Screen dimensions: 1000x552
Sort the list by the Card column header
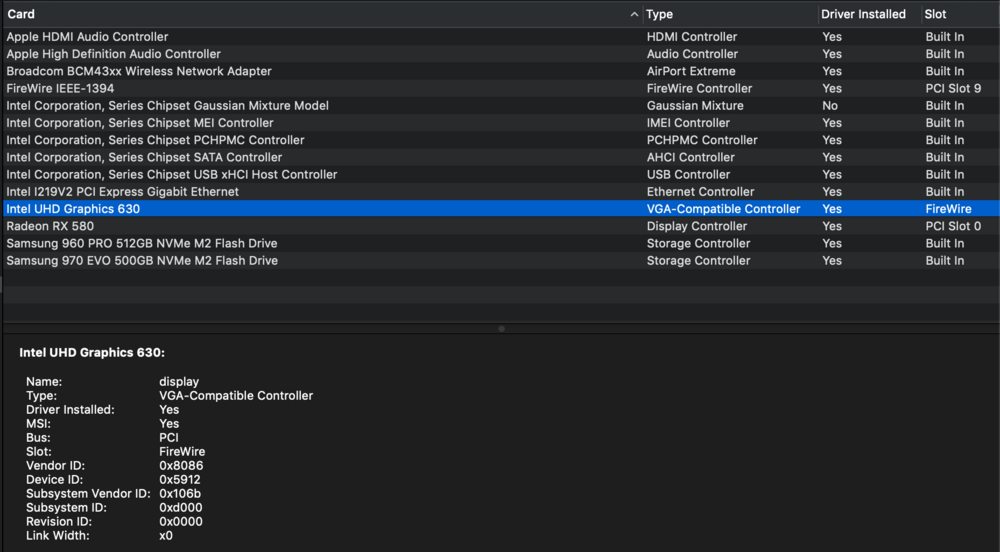click(x=300, y=14)
